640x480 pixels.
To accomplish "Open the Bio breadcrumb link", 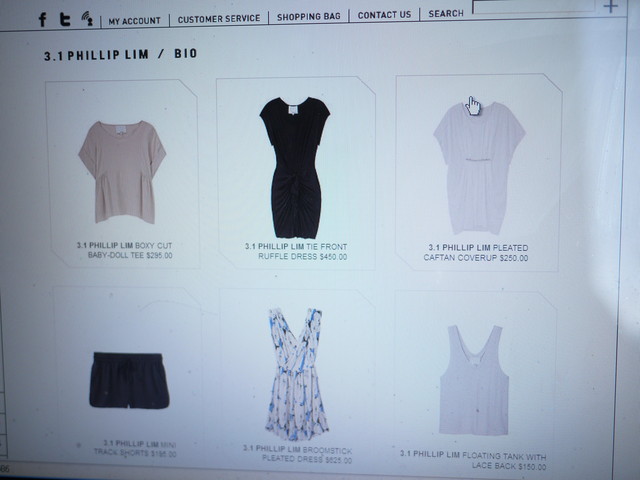I will click(x=186, y=53).
